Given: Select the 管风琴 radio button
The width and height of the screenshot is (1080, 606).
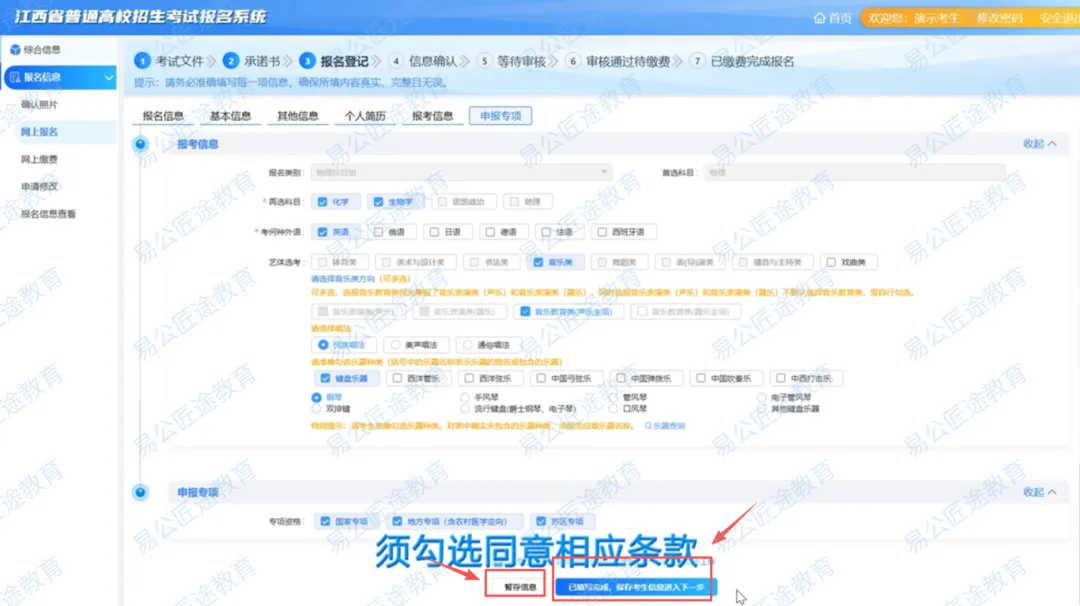Looking at the screenshot, I should 613,397.
